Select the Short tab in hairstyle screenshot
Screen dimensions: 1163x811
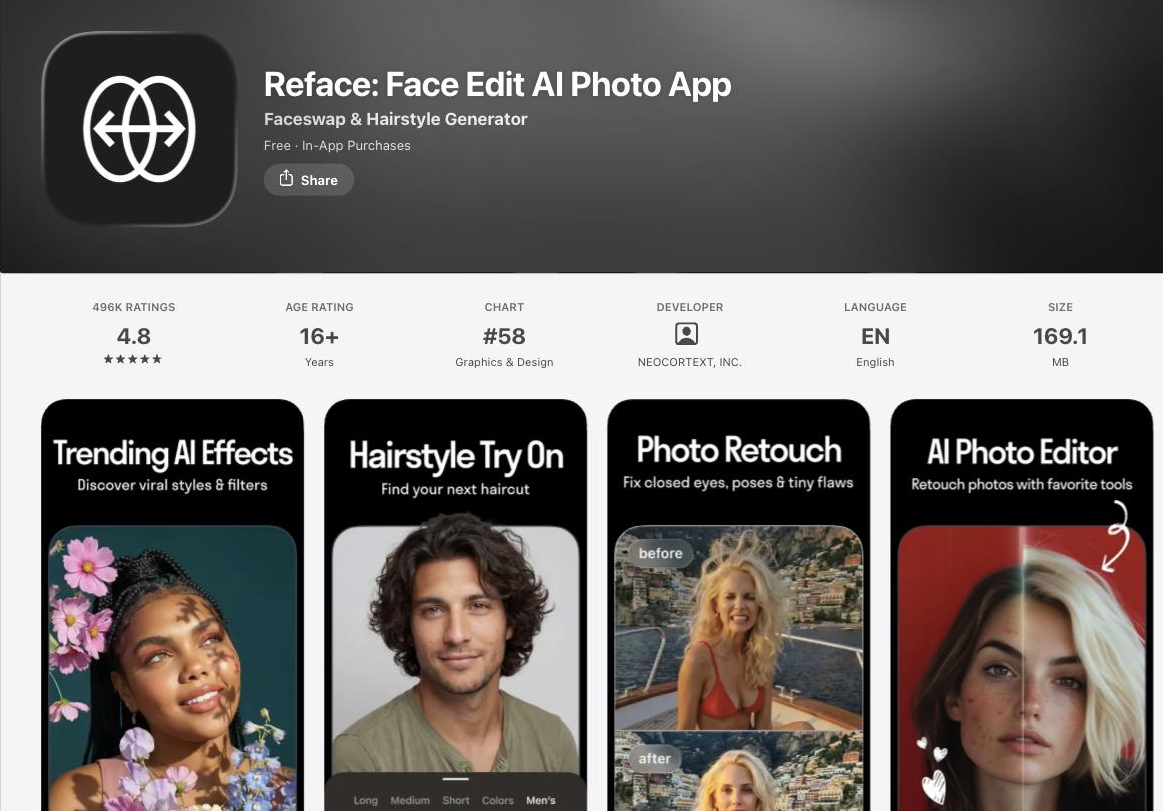pos(456,801)
